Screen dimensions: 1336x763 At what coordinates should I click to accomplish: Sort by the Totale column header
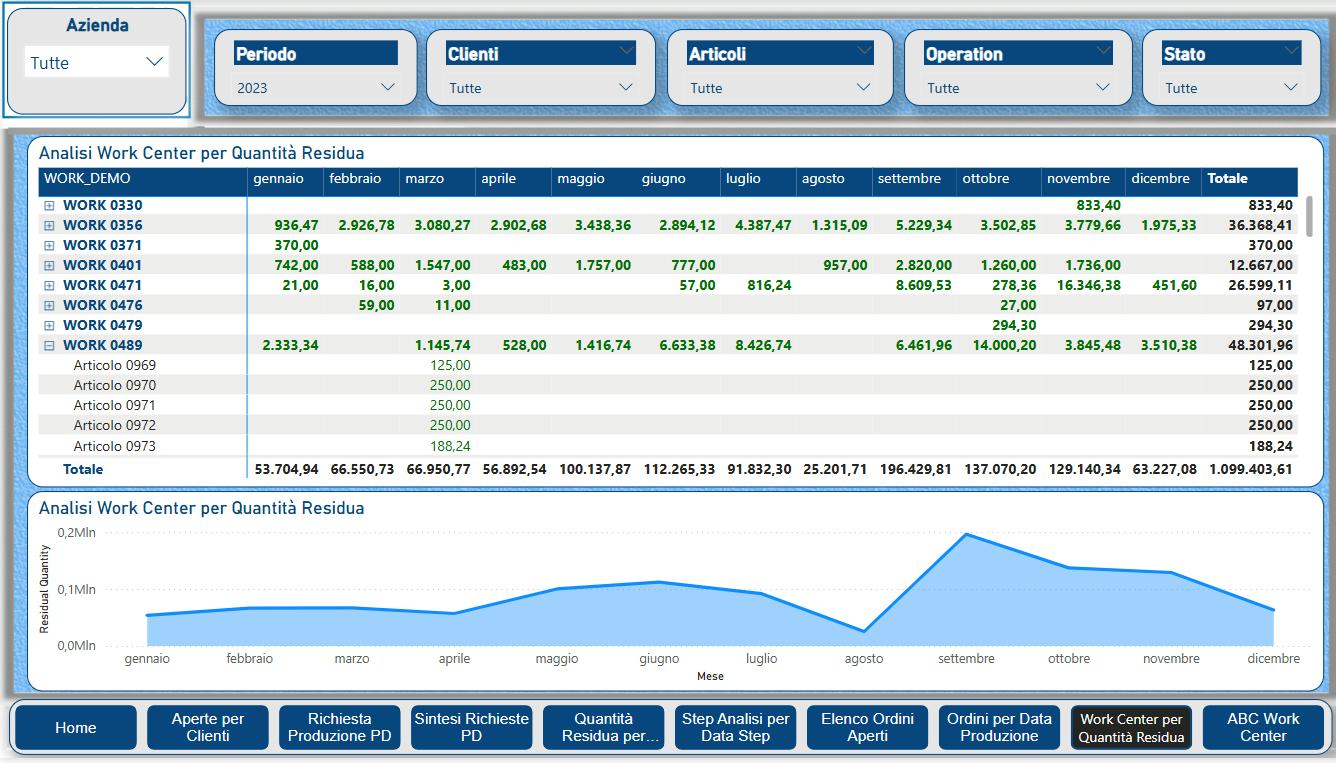tap(1227, 179)
